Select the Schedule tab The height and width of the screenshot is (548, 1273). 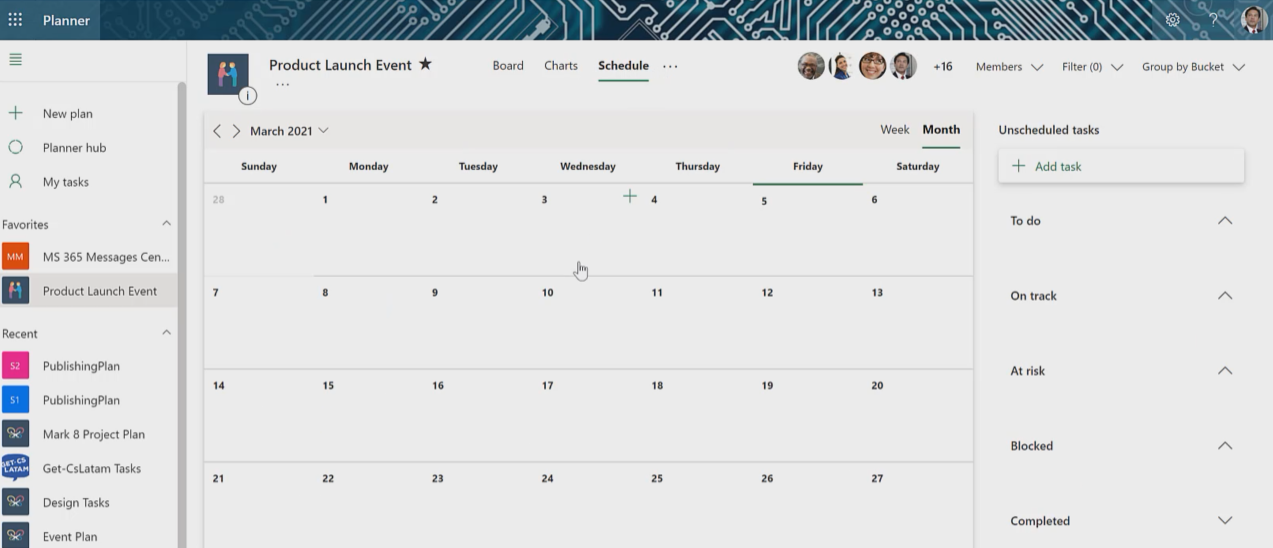[623, 66]
